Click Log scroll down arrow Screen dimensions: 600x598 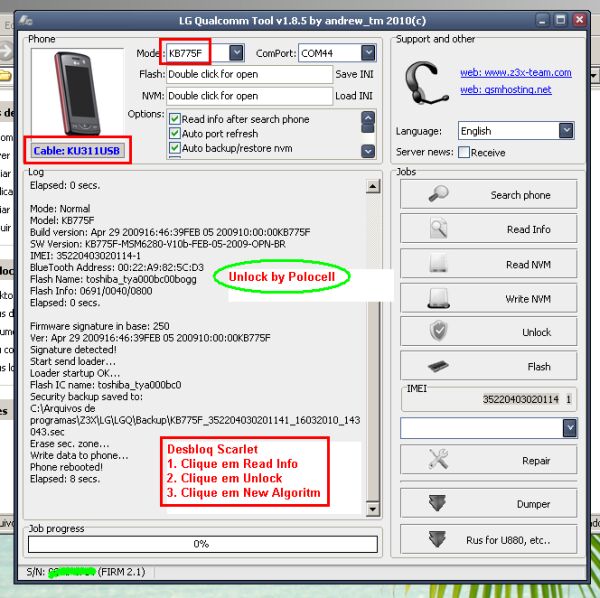(373, 509)
